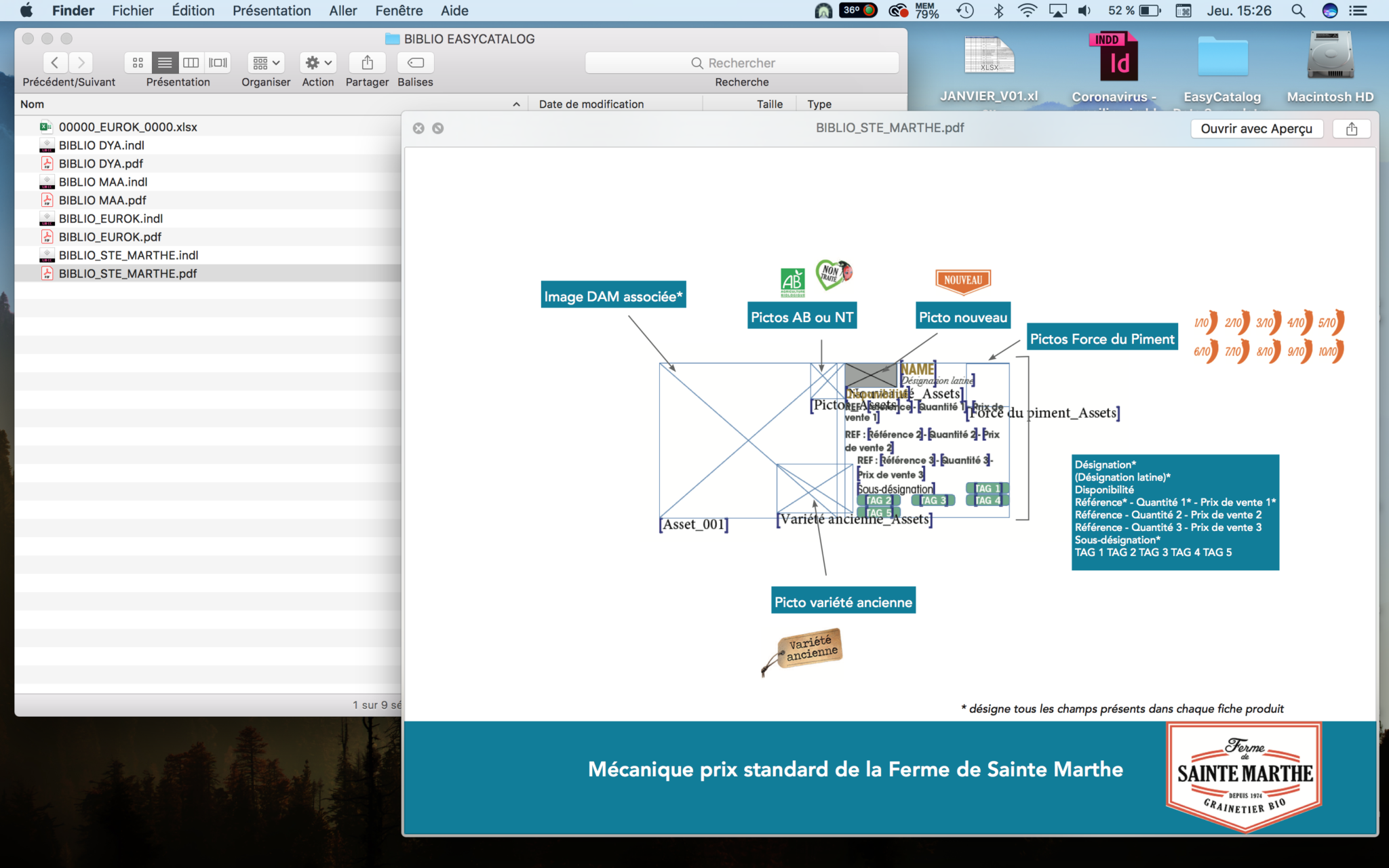This screenshot has width=1389, height=868.
Task: Open the Apple menu
Action: [x=26, y=10]
